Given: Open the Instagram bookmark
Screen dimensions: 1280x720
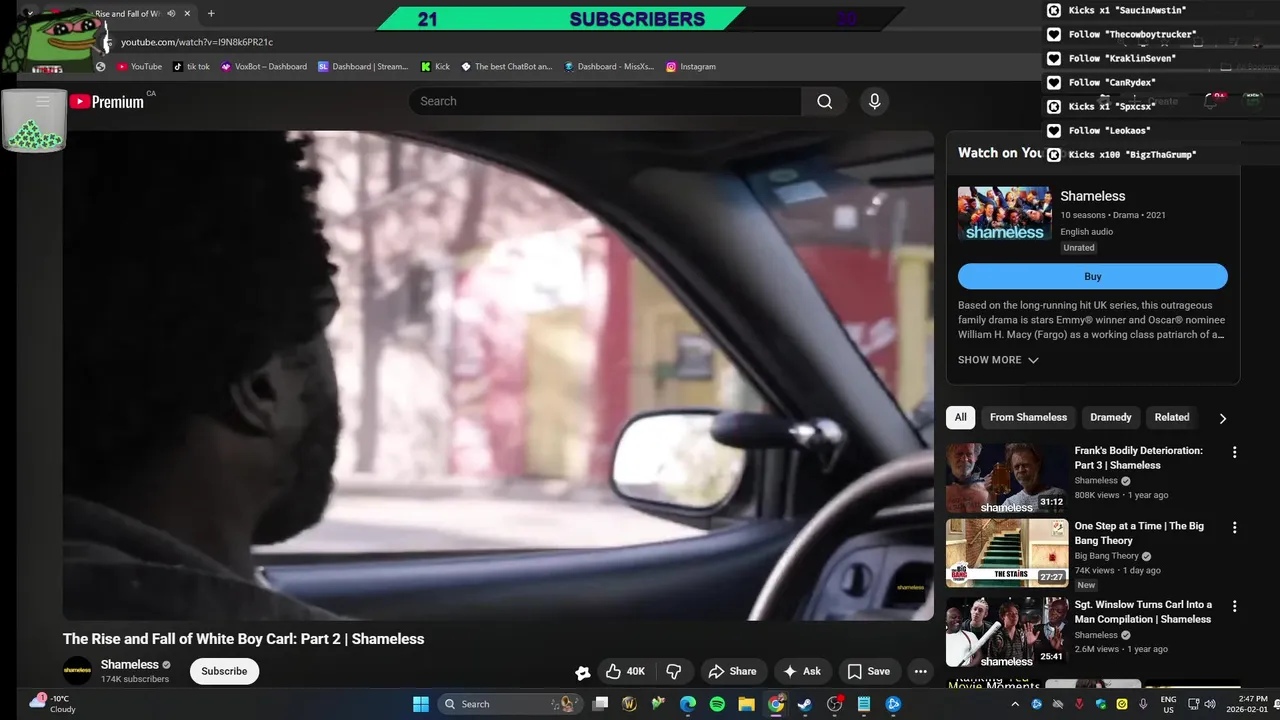Looking at the screenshot, I should pyautogui.click(x=691, y=66).
